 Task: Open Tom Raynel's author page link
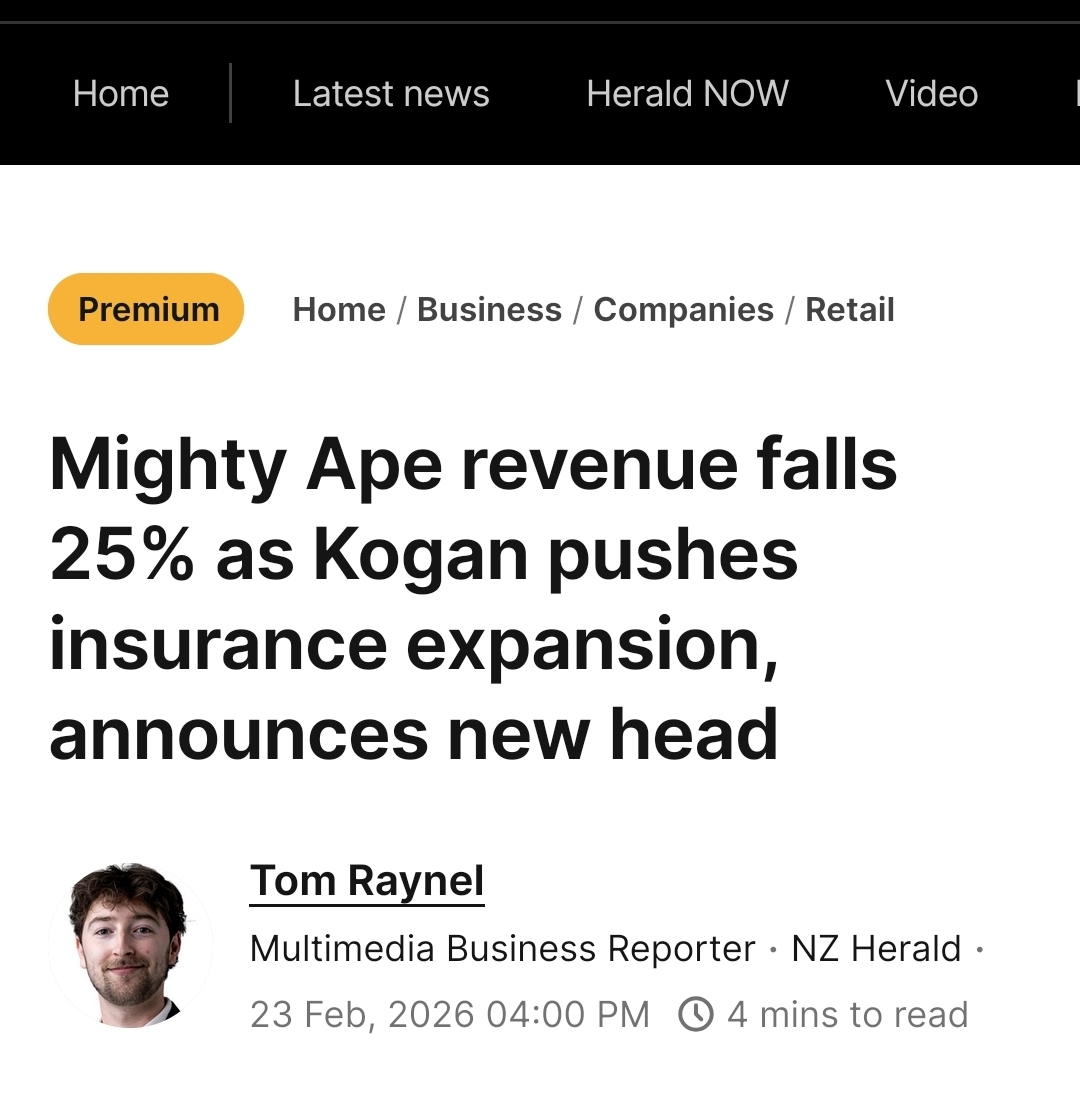pyautogui.click(x=367, y=881)
